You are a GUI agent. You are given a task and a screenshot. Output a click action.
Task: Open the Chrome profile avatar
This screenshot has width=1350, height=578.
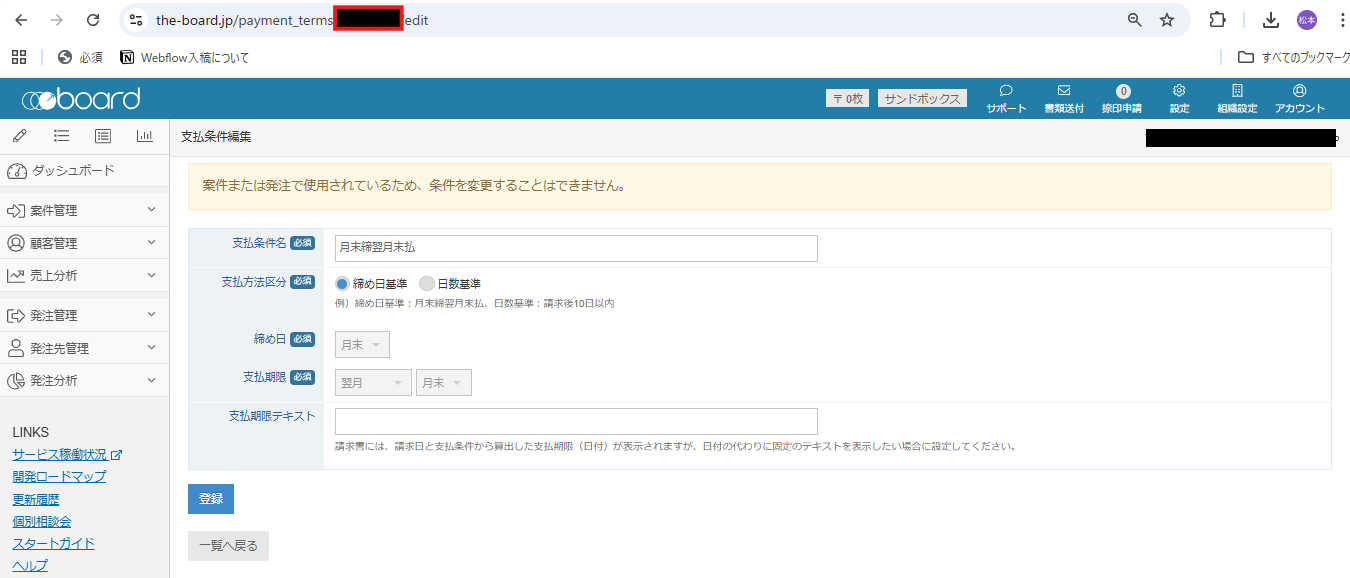[1307, 20]
